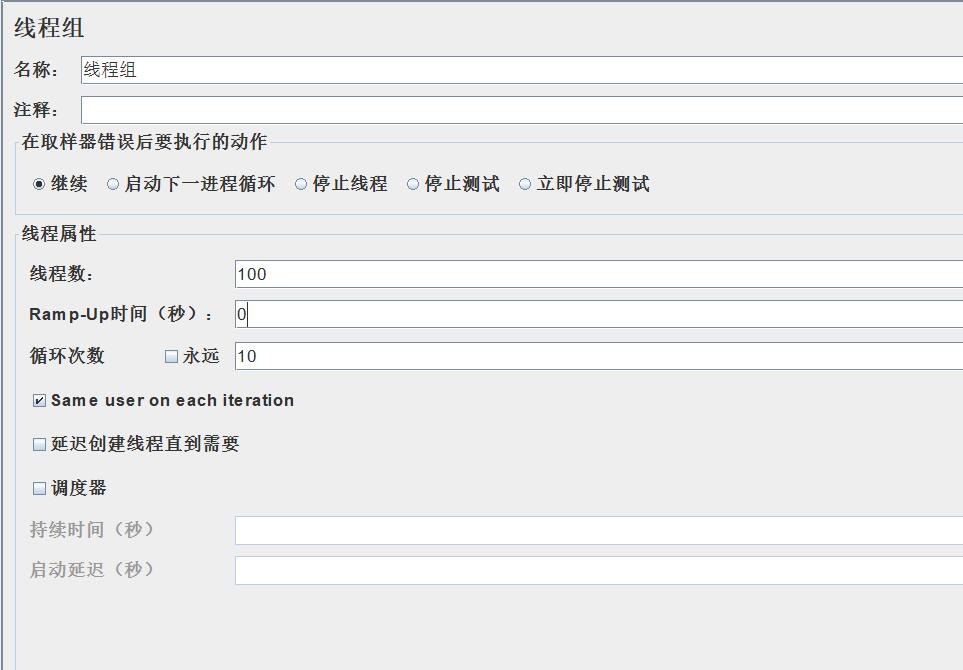Click the 名称 name field
This screenshot has height=670, width=963.
tap(522, 70)
